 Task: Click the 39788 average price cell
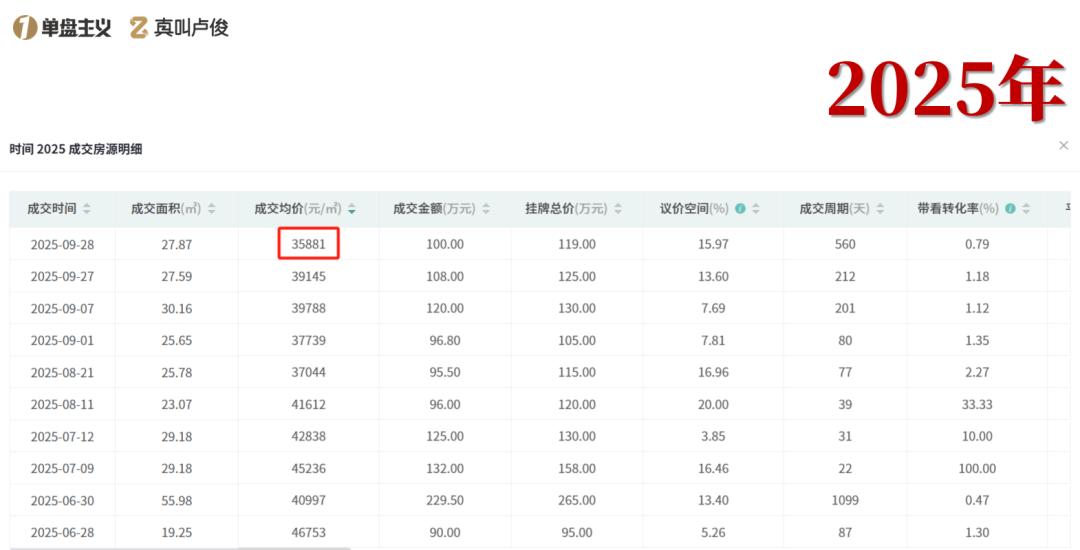(x=309, y=308)
